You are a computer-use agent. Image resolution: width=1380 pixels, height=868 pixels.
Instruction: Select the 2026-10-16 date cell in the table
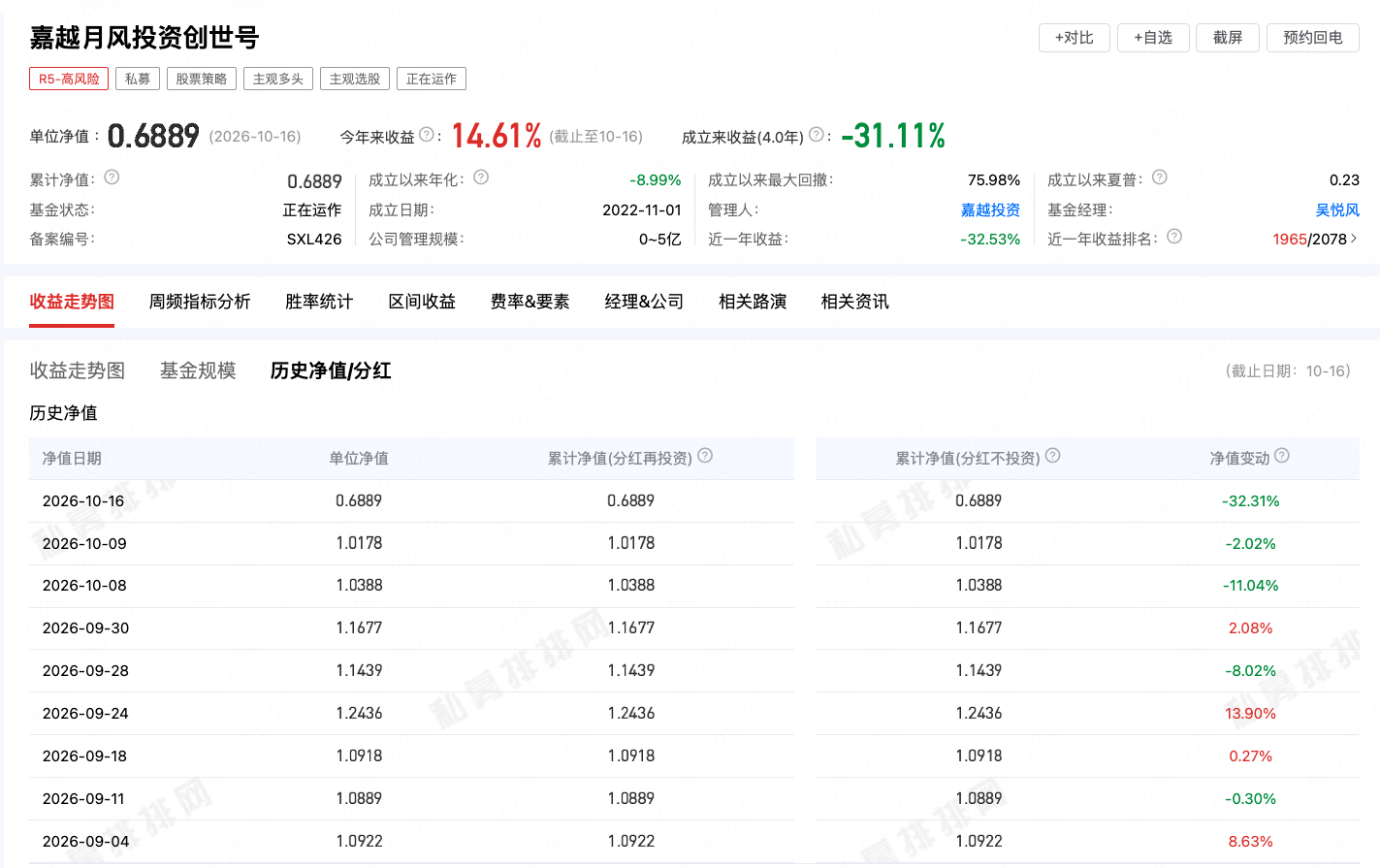(x=83, y=501)
